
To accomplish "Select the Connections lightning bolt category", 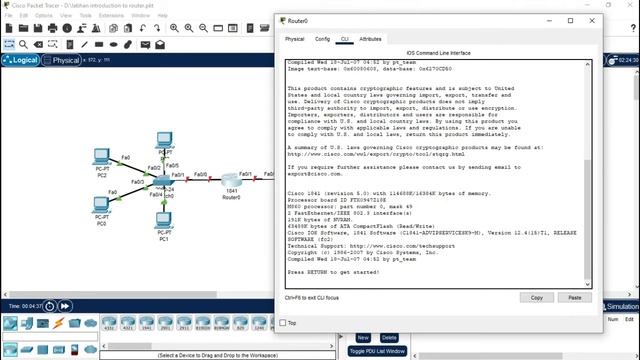I will [59, 323].
